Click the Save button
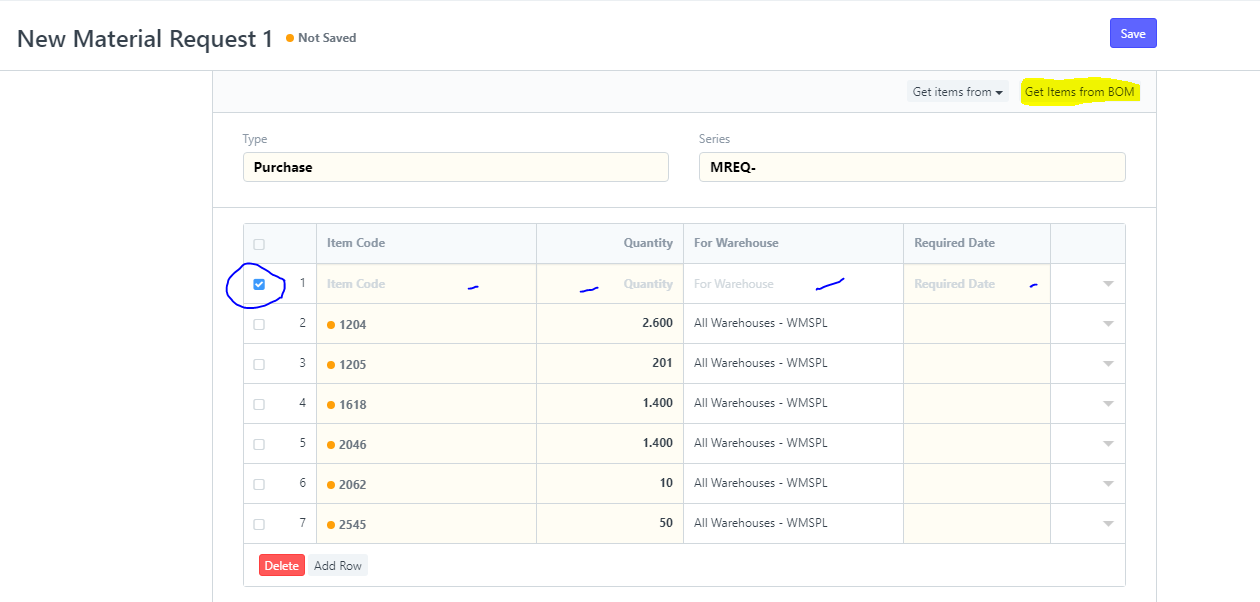Image resolution: width=1260 pixels, height=602 pixels. [1132, 34]
